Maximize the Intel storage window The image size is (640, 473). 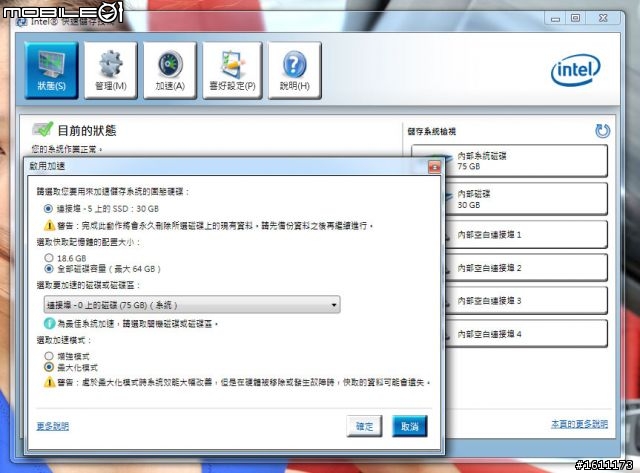point(576,18)
